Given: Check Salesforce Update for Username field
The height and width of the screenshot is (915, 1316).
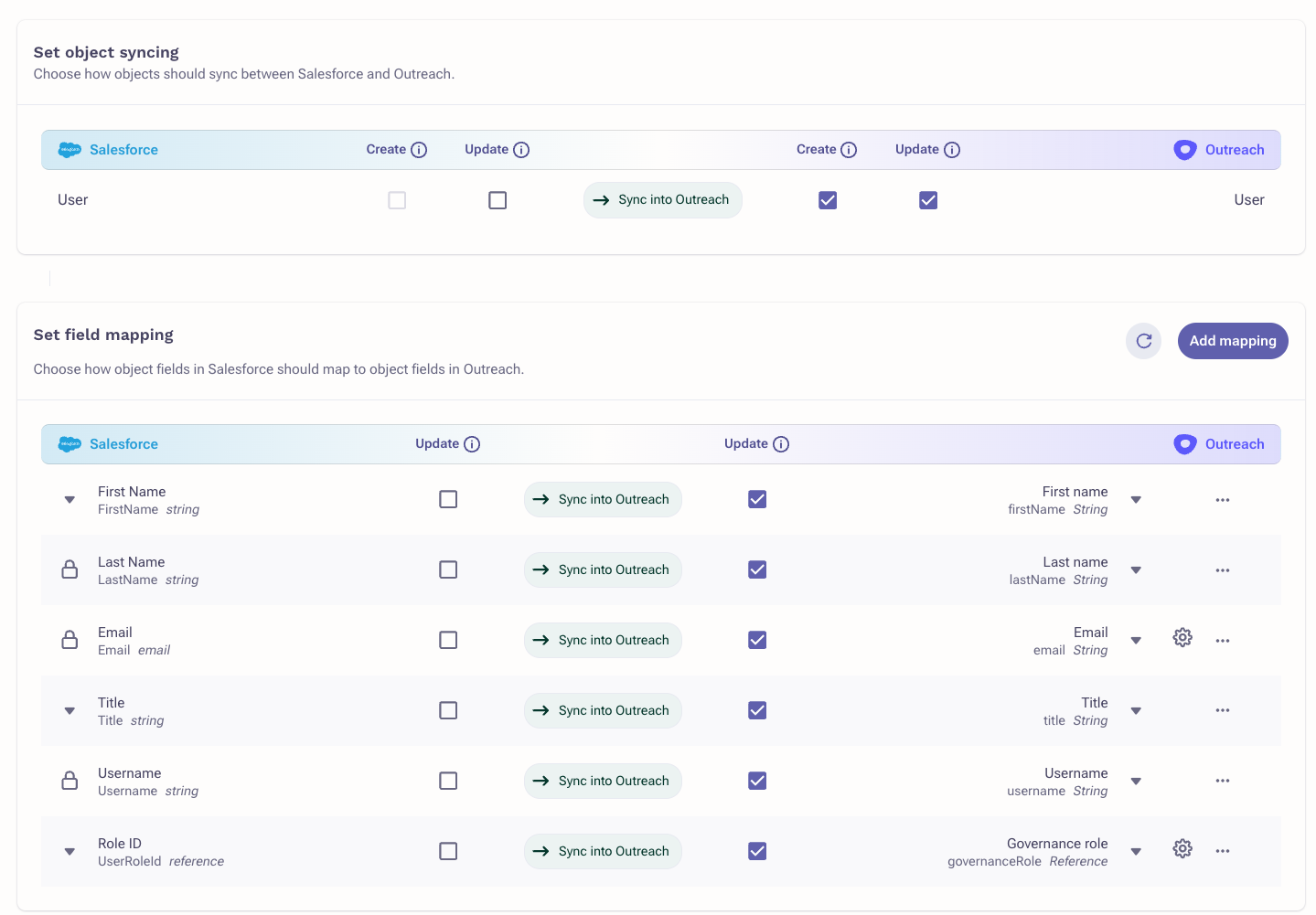Looking at the screenshot, I should point(448,781).
